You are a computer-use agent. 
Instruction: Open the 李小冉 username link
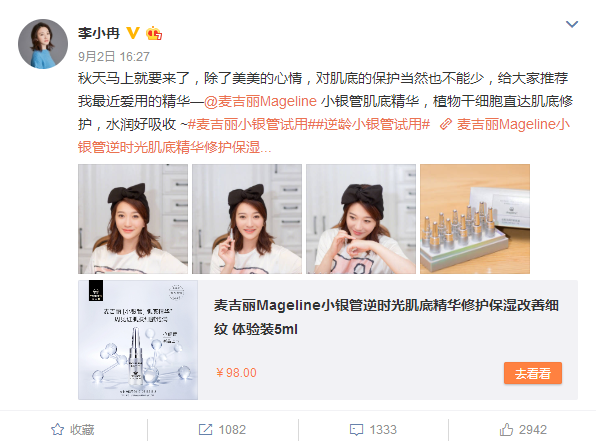tap(99, 33)
